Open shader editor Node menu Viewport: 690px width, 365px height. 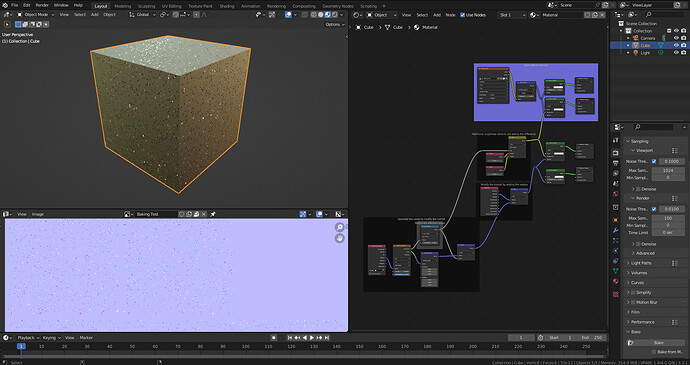coord(451,15)
